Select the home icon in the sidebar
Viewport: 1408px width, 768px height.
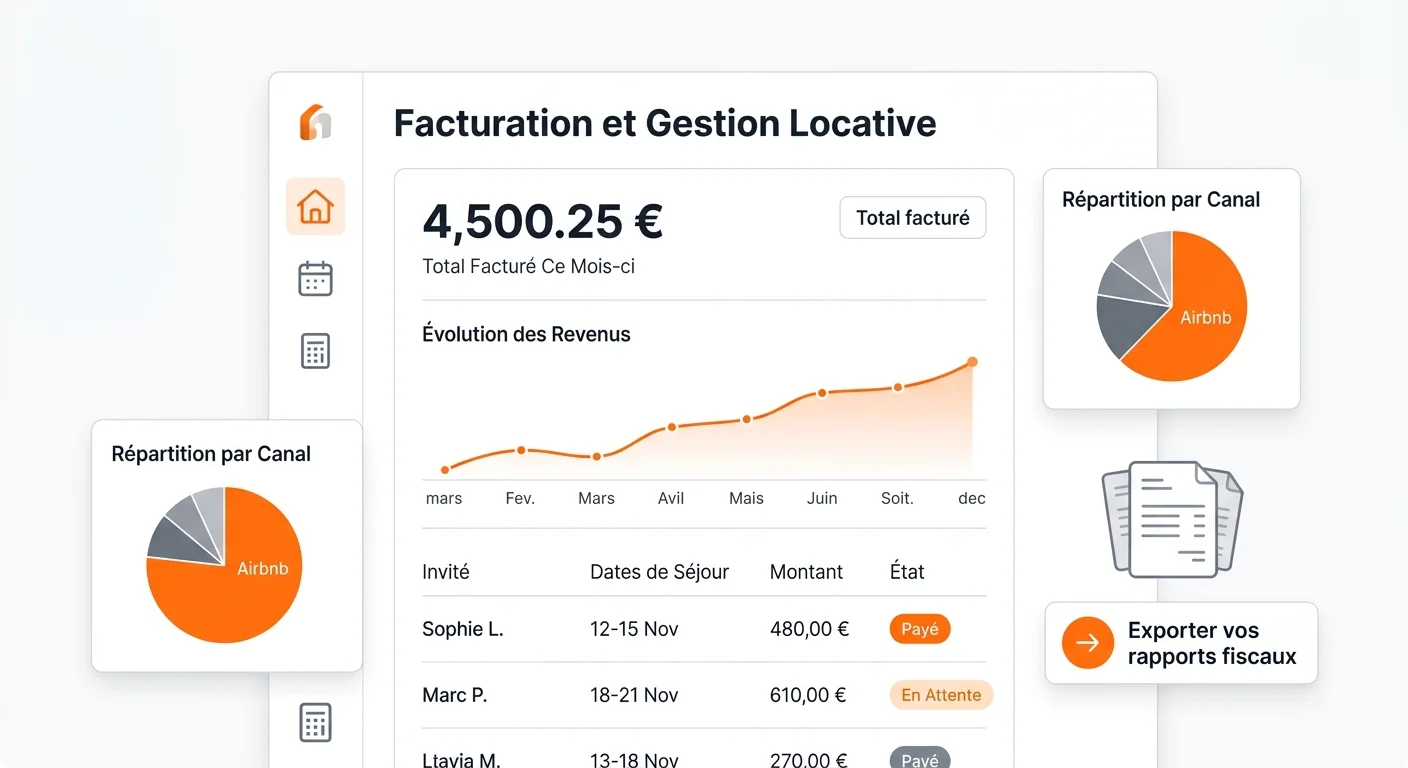point(315,206)
